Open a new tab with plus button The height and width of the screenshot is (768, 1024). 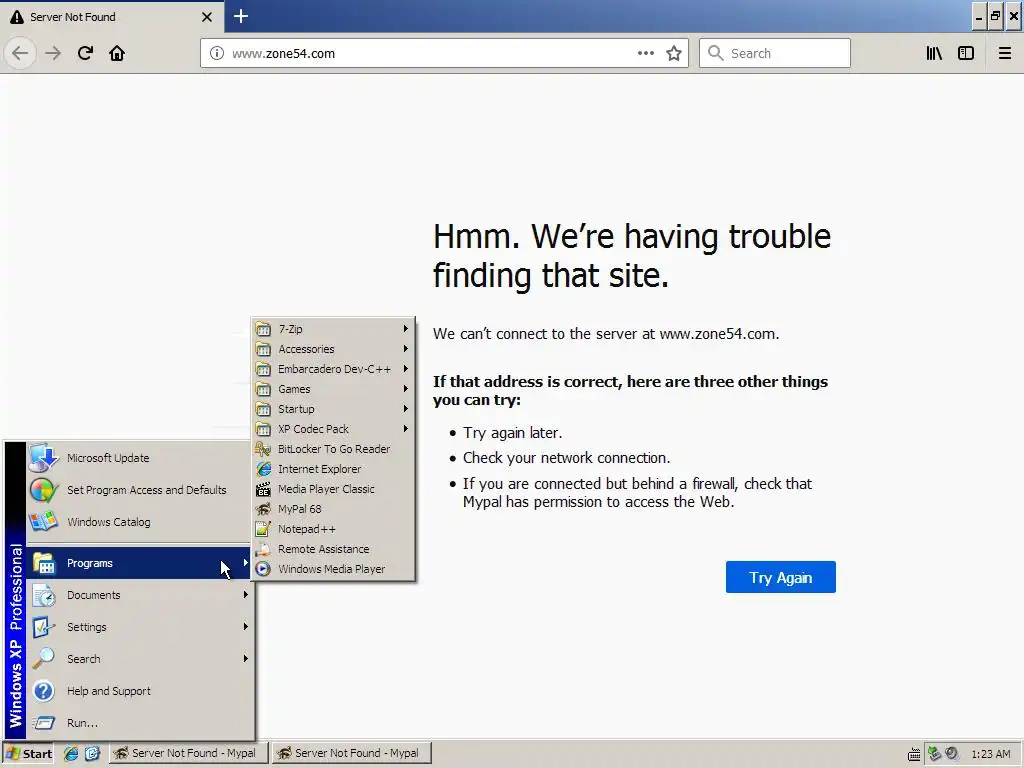(241, 16)
